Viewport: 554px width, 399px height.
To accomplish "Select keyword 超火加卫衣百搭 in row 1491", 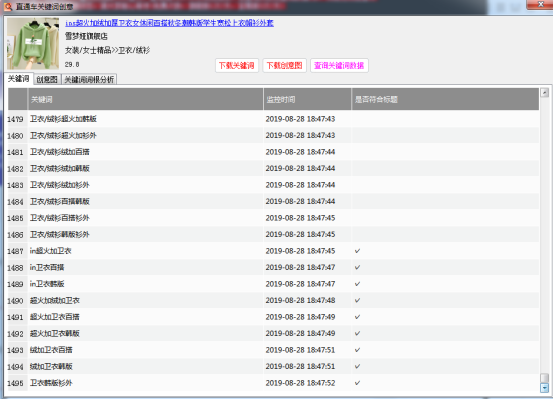I will [x=55, y=317].
